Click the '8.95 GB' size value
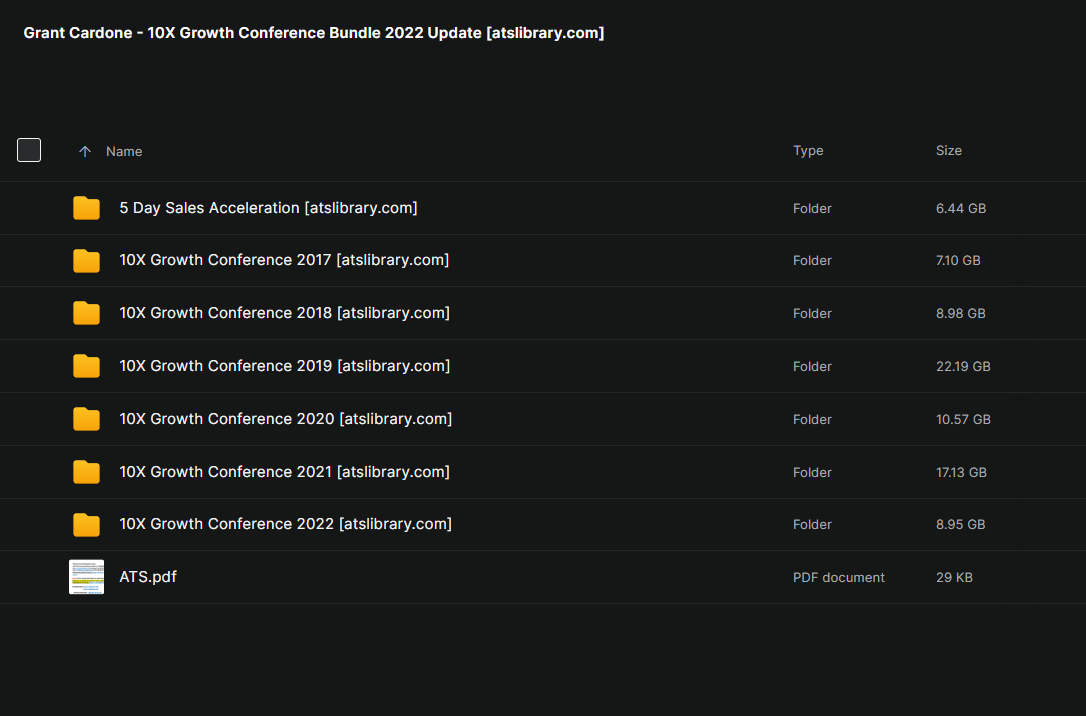The image size is (1086, 716). [x=960, y=525]
